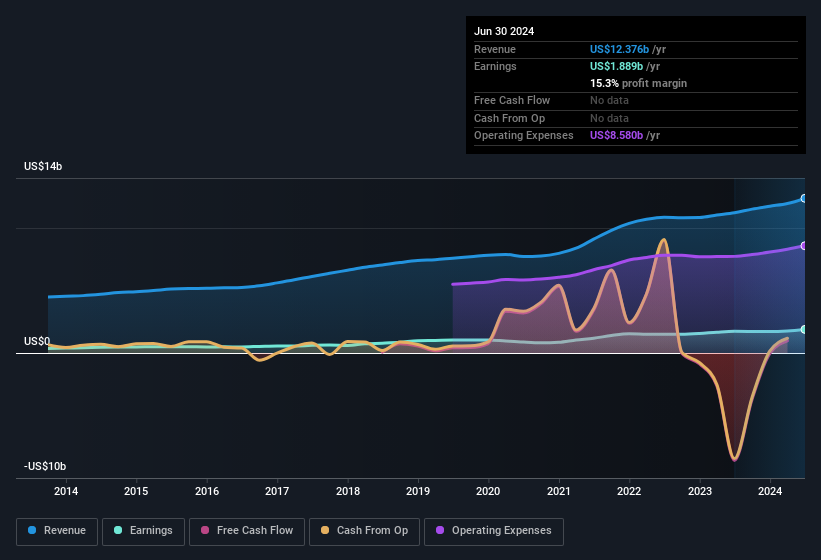
Task: Click the 2019 x-axis label
Action: pyautogui.click(x=418, y=491)
